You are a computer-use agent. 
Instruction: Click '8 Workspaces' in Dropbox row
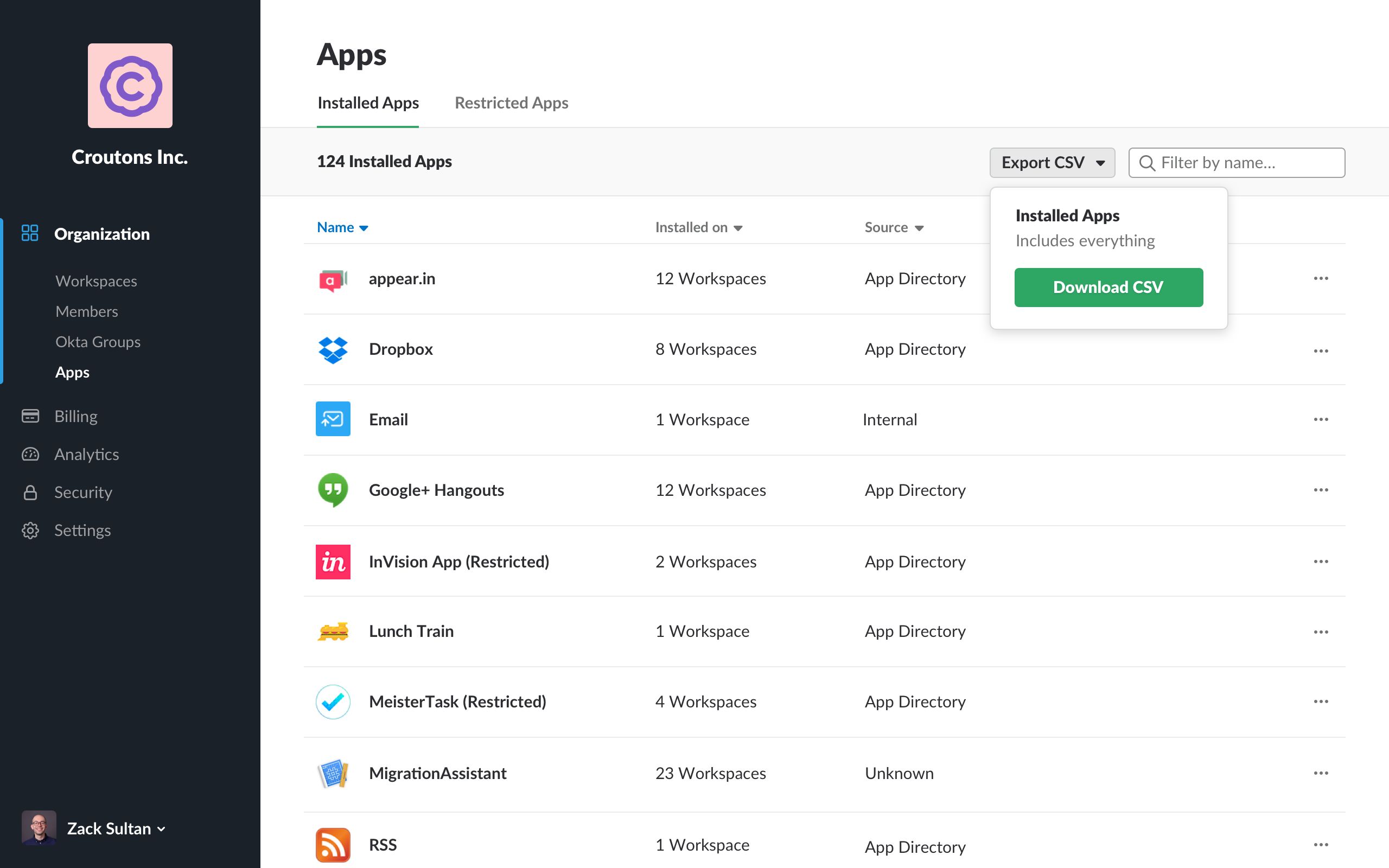click(x=706, y=349)
